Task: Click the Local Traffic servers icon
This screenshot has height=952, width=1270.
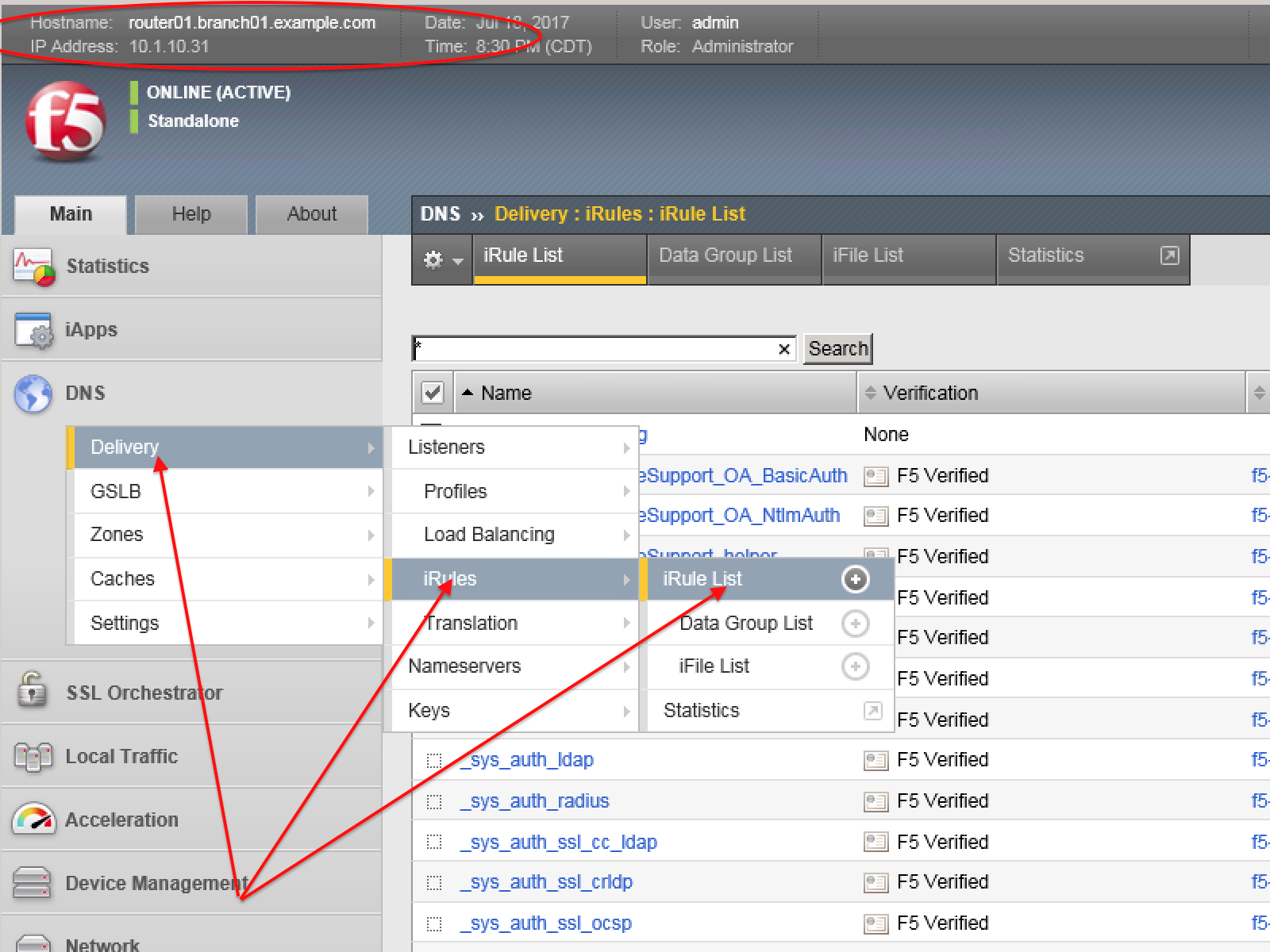Action: [x=33, y=757]
